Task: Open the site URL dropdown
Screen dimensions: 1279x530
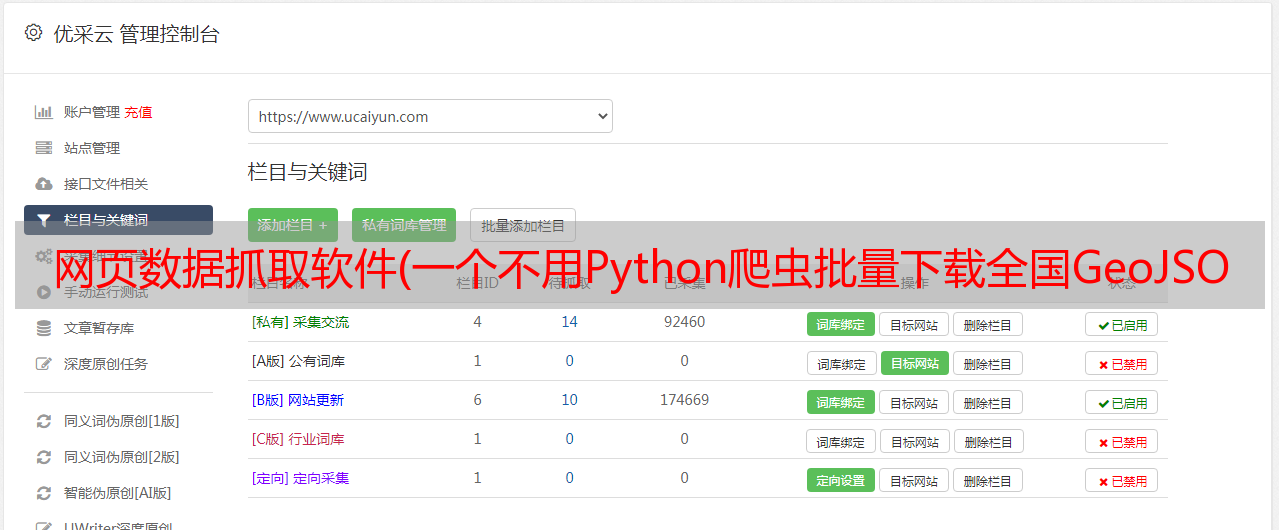Action: [430, 116]
